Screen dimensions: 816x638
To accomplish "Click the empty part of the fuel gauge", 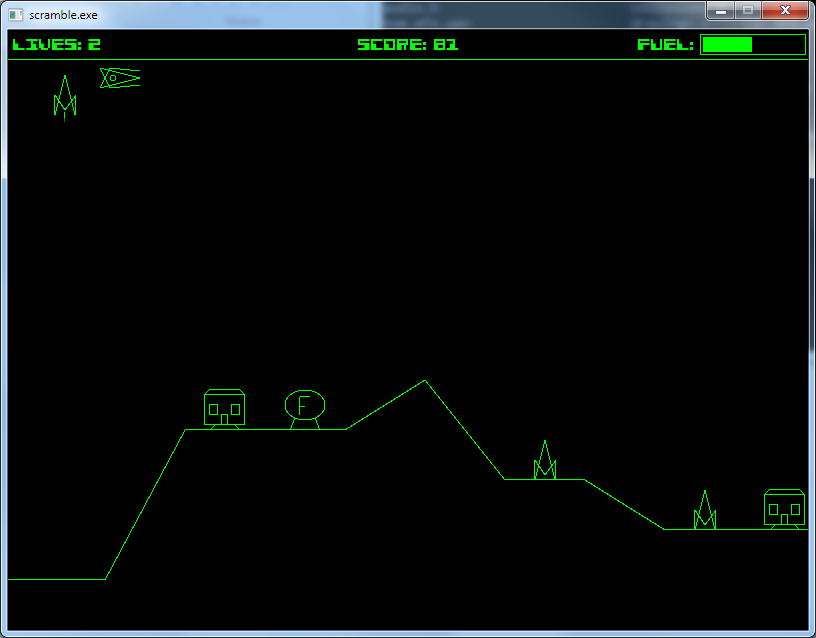I will tap(778, 44).
